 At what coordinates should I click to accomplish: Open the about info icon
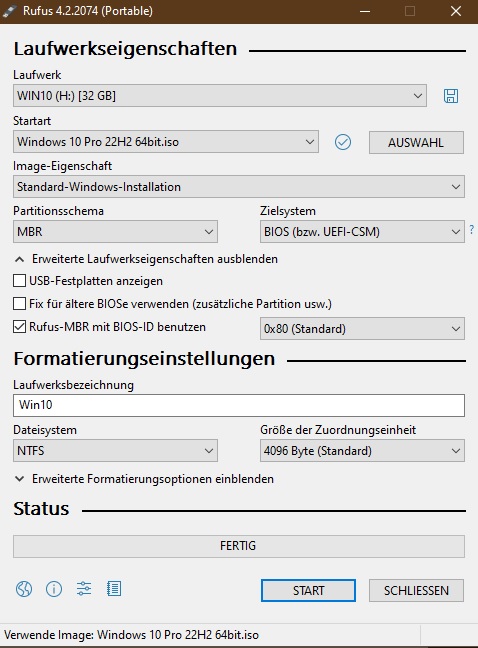tap(54, 588)
